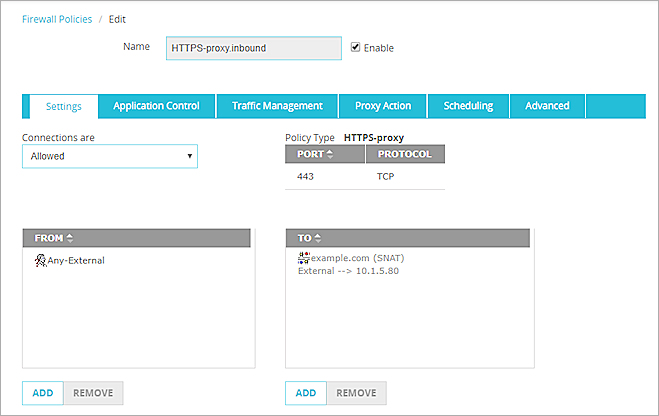Click the Any-External alias icon
659x416 pixels.
(40, 261)
